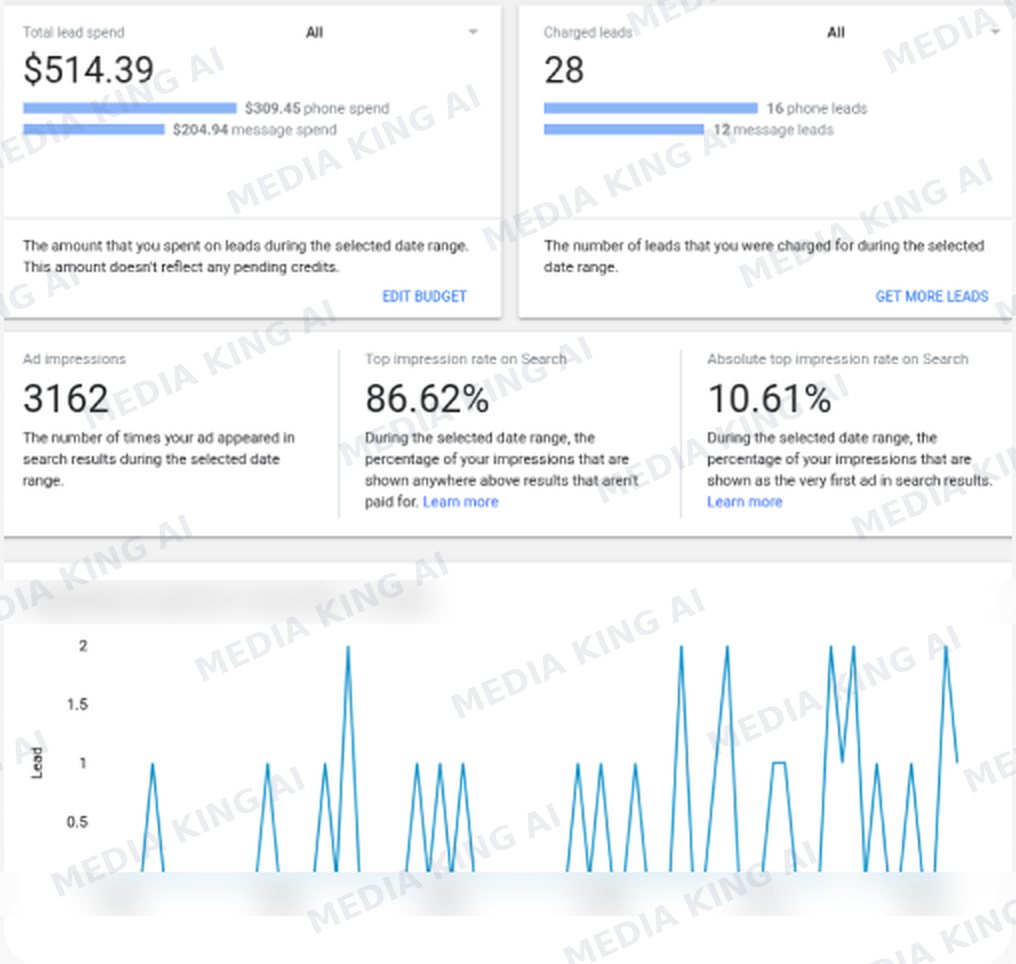
Task: Select the 16 phone leads bar
Action: pyautogui.click(x=651, y=108)
